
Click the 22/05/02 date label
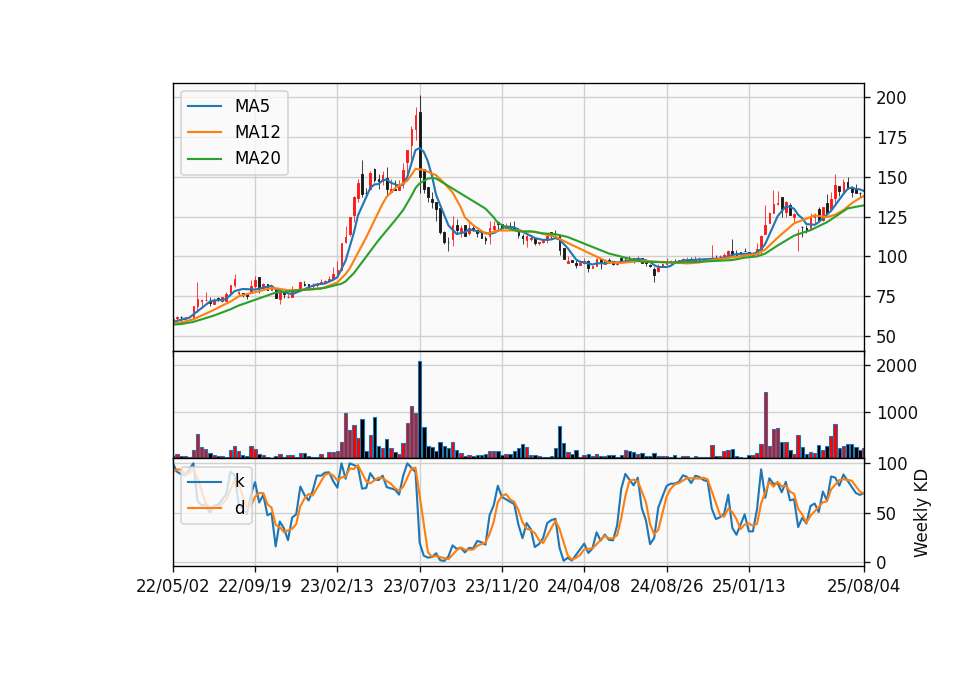click(173, 586)
